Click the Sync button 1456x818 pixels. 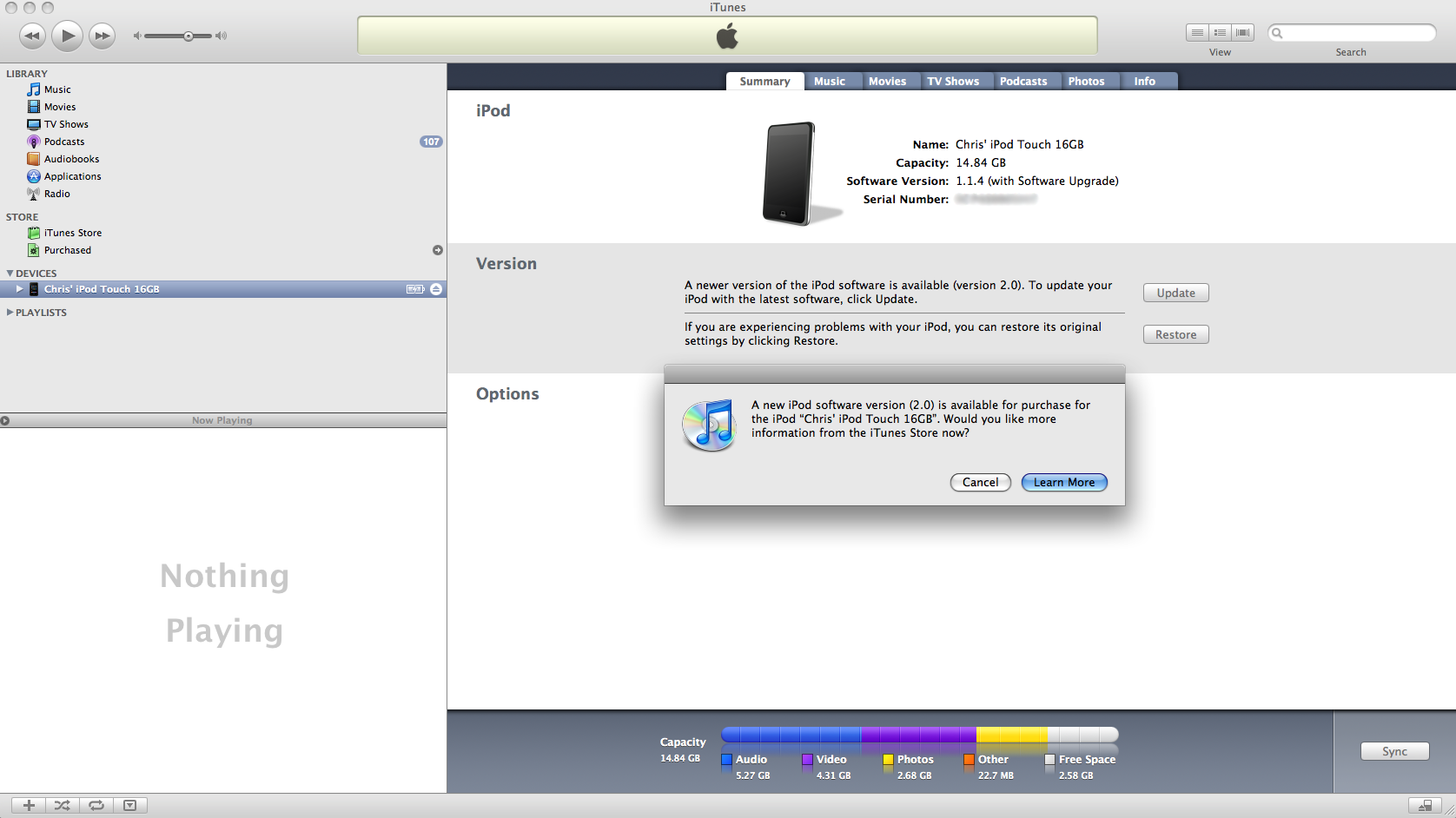pyautogui.click(x=1395, y=751)
